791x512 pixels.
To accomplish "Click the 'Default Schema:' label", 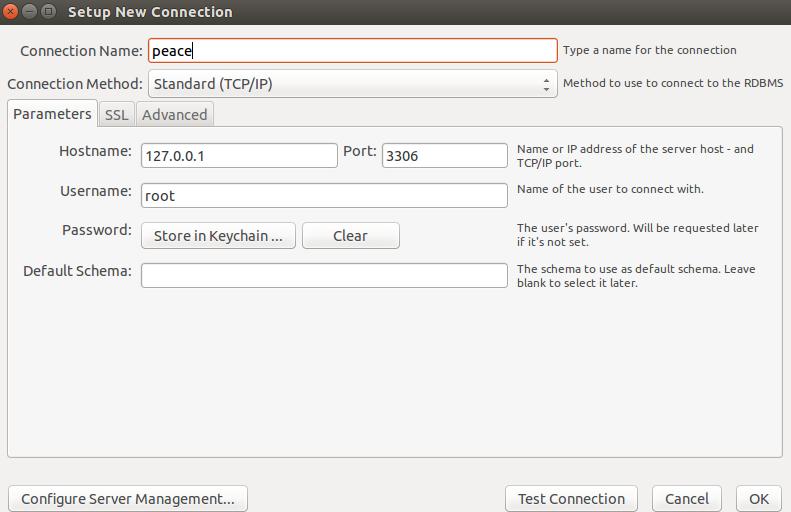I will pos(77,271).
